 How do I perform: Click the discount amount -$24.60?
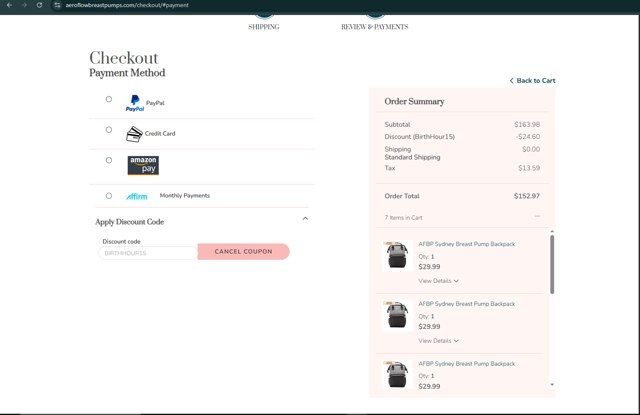click(528, 137)
